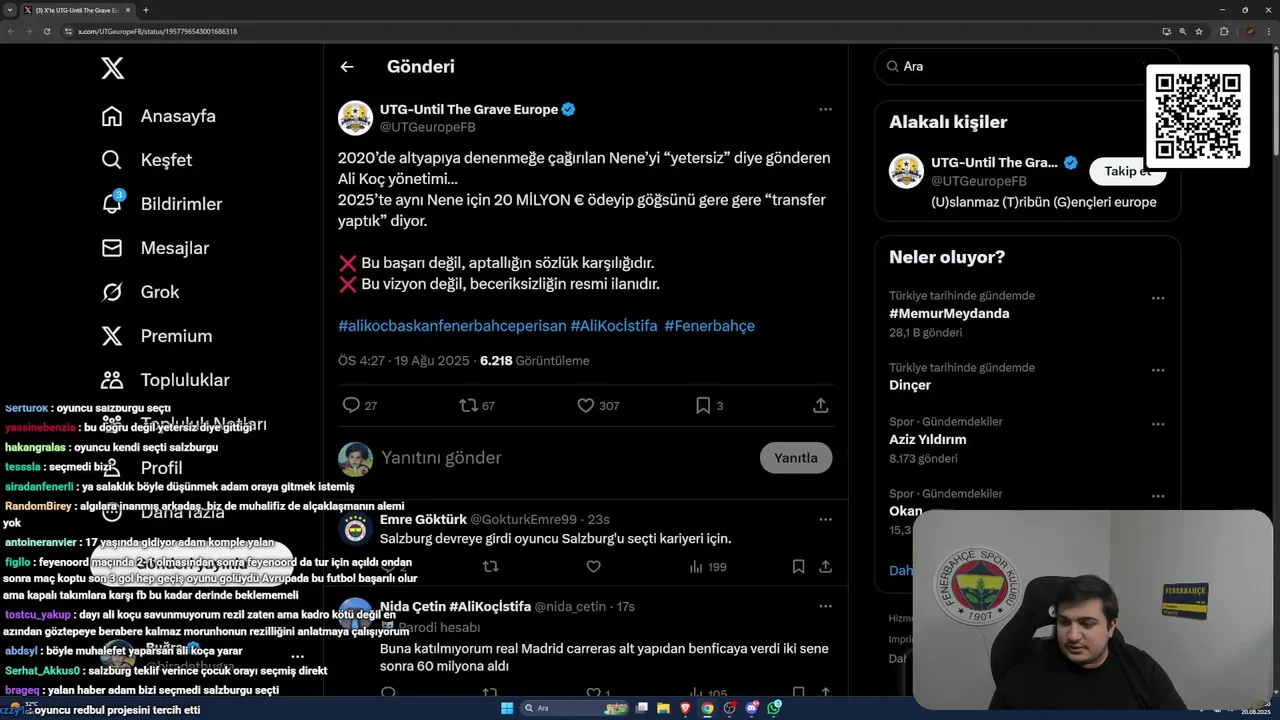The image size is (1280, 720).
Task: Open Emre Göktürk reply's three-dot menu
Action: [x=825, y=519]
